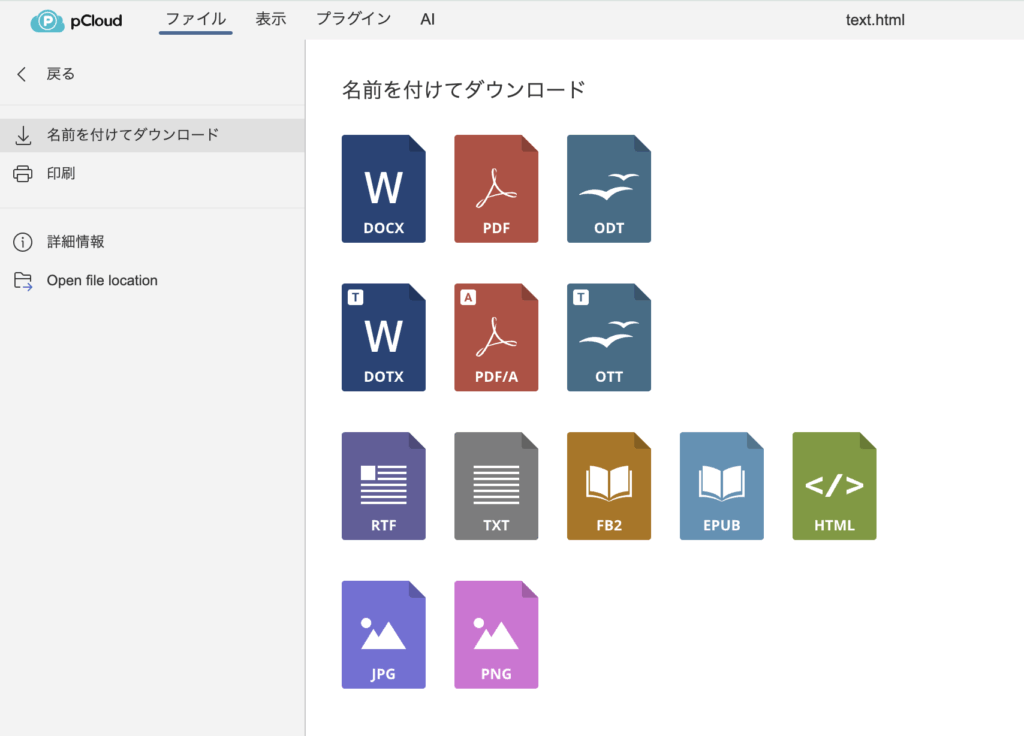Select the EPUB ebook format
The width and height of the screenshot is (1024, 736).
coord(721,486)
